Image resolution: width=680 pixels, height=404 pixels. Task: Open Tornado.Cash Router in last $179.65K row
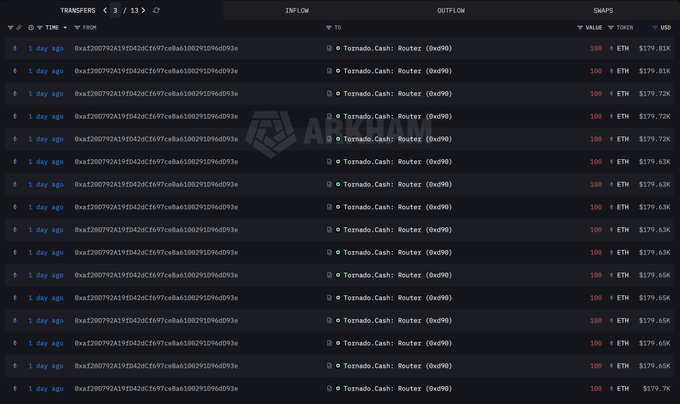tap(398, 366)
